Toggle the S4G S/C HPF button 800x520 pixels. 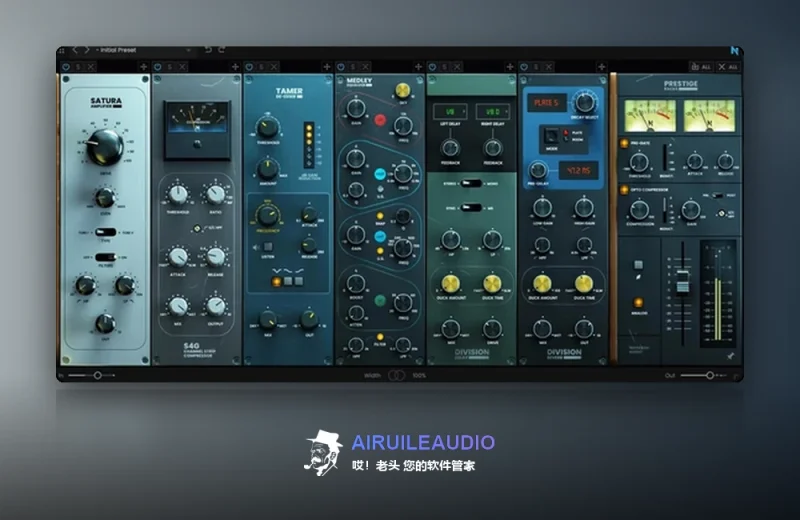[197, 229]
